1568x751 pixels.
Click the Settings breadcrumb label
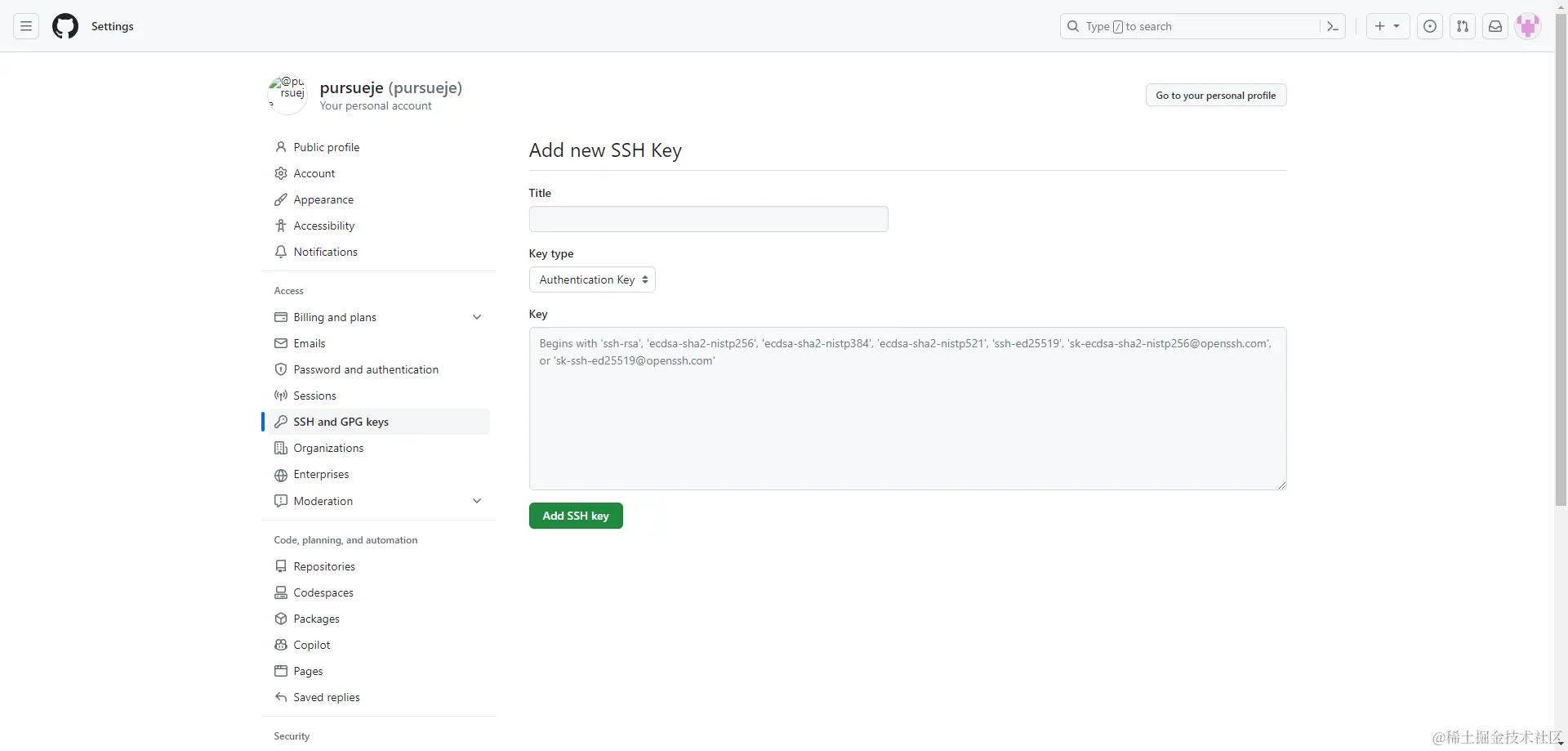pos(112,26)
